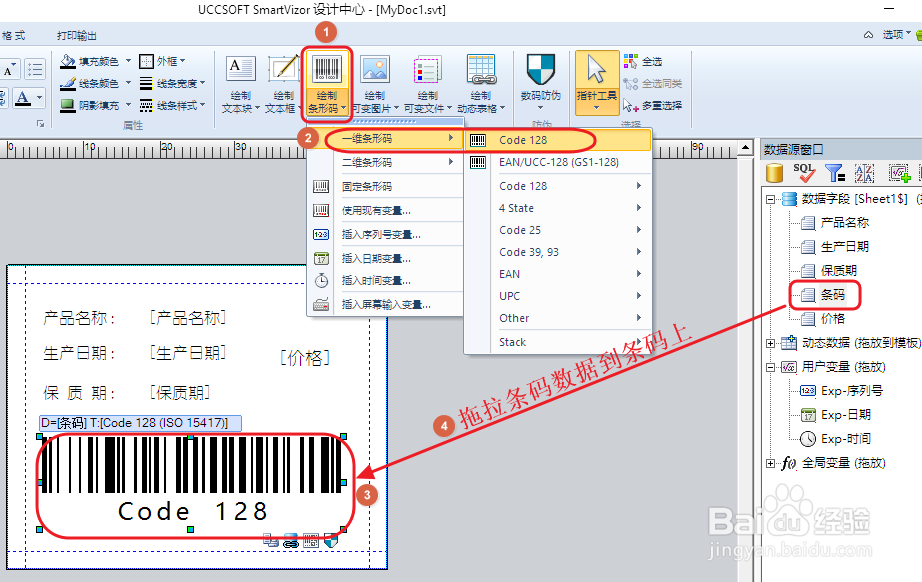Screen dimensions: 922x582
Task: Click the Select Same Type (全选同类) option
Action: click(653, 83)
